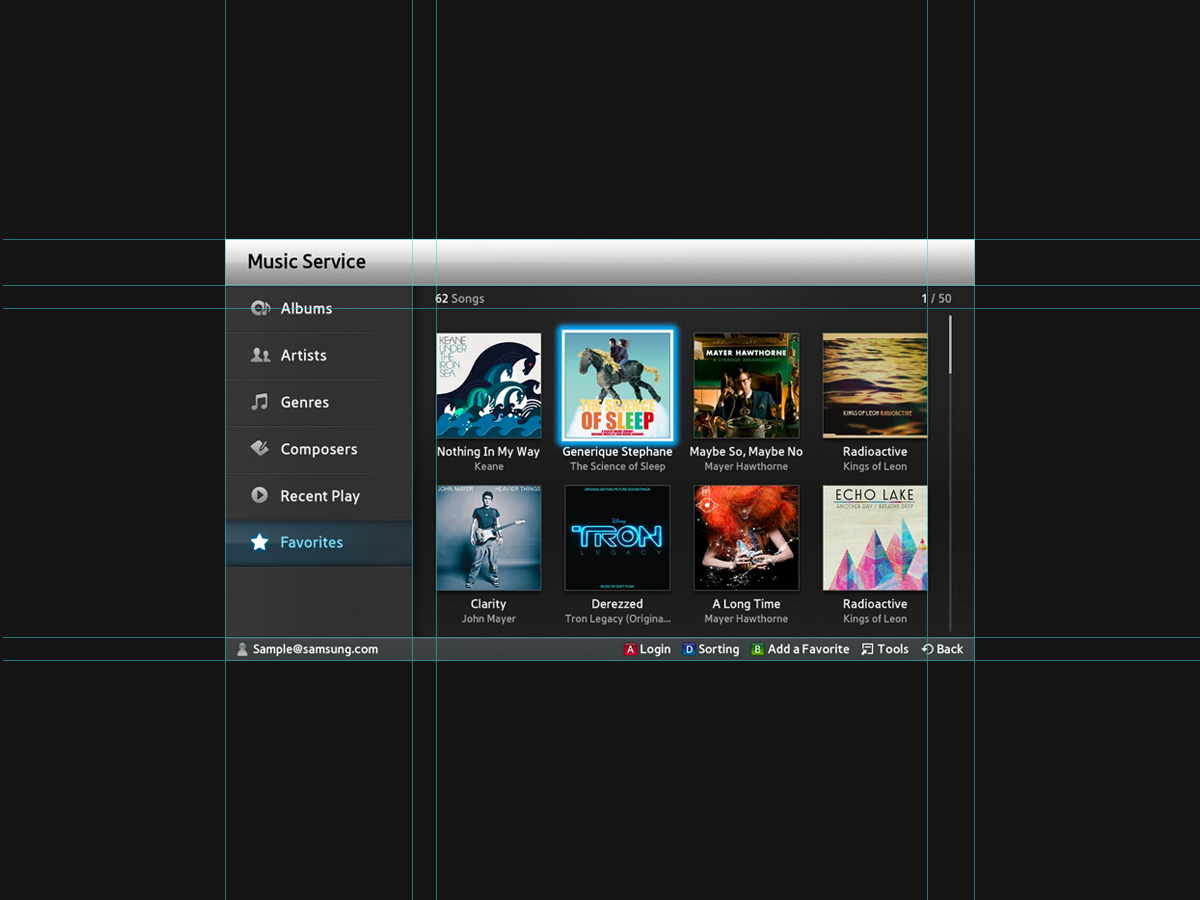Click the red A key icon
The image size is (1200, 900).
[630, 649]
